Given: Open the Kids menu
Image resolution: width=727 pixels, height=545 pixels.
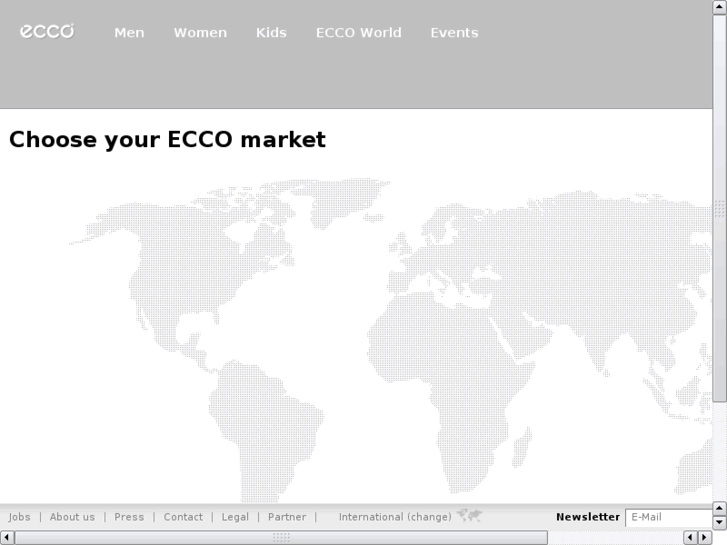Looking at the screenshot, I should (x=271, y=32).
